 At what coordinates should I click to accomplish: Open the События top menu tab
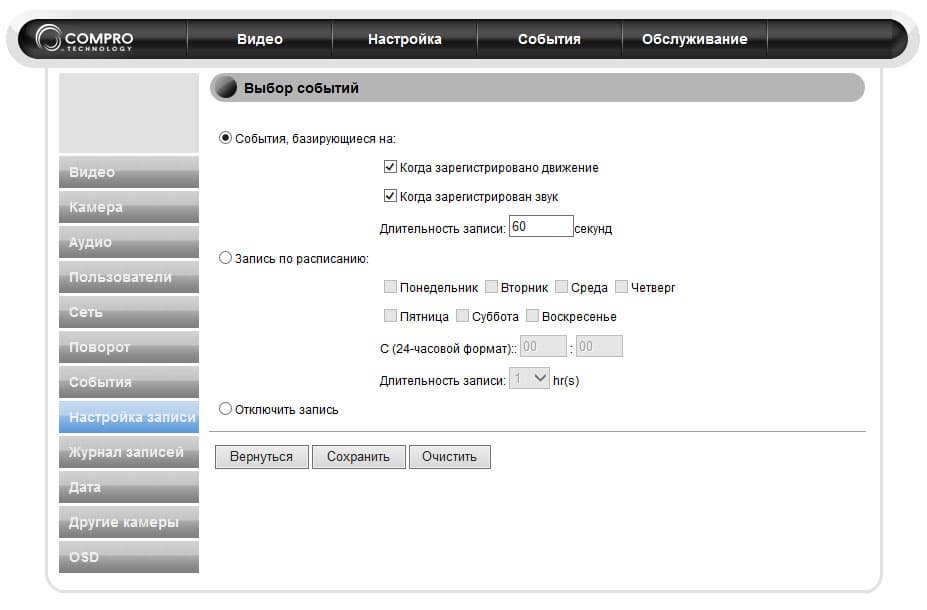pyautogui.click(x=549, y=39)
